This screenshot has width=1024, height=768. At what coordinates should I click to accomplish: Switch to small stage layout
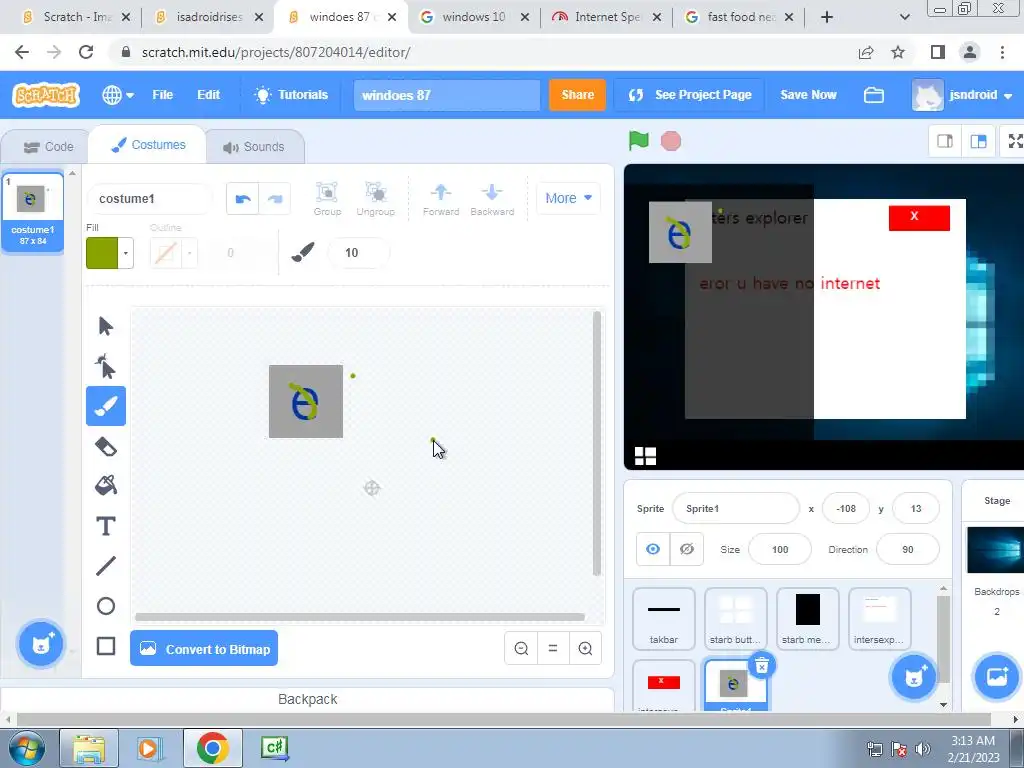pos(945,141)
